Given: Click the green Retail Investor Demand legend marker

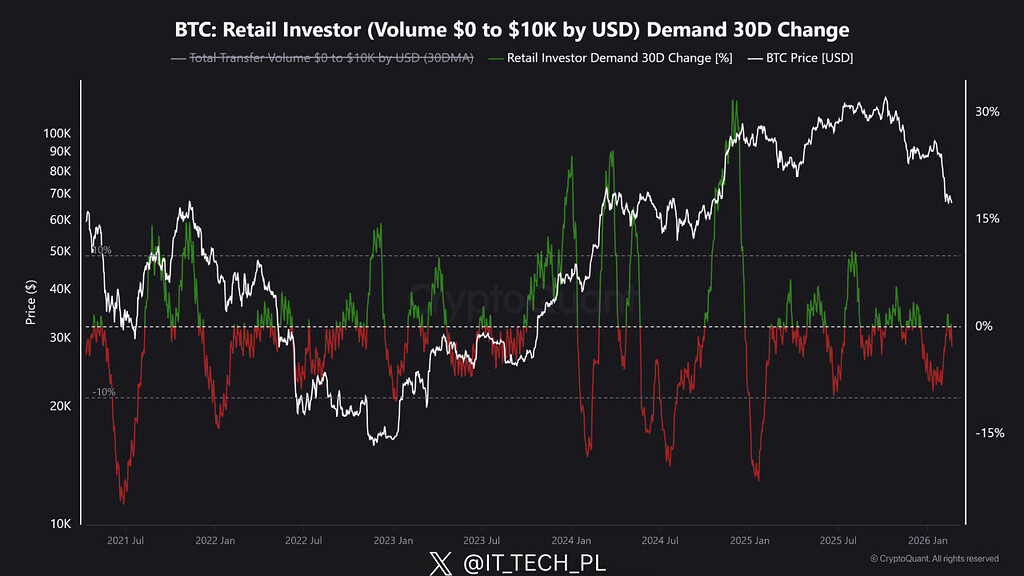Looking at the screenshot, I should (497, 58).
